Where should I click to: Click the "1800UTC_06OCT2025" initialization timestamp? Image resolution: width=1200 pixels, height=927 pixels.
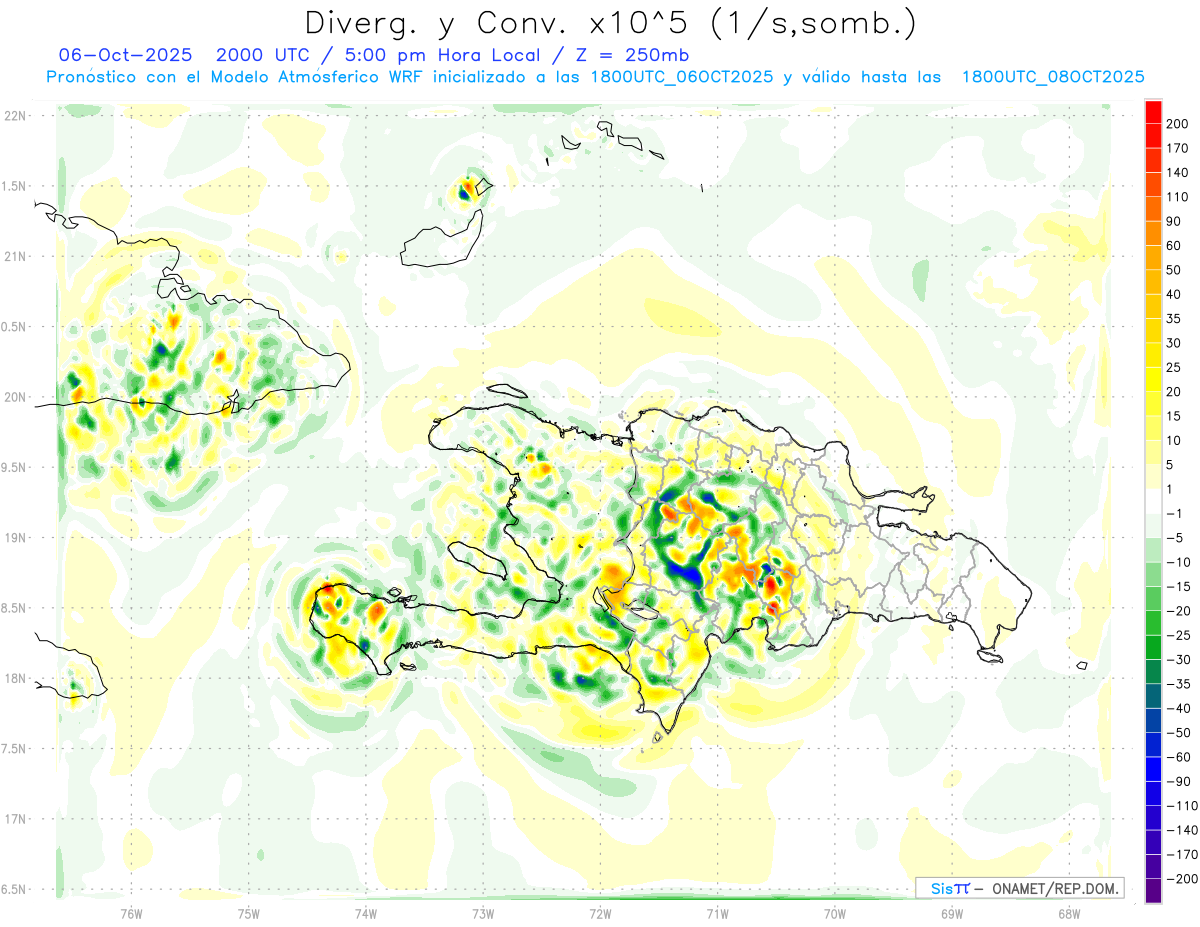tap(682, 77)
